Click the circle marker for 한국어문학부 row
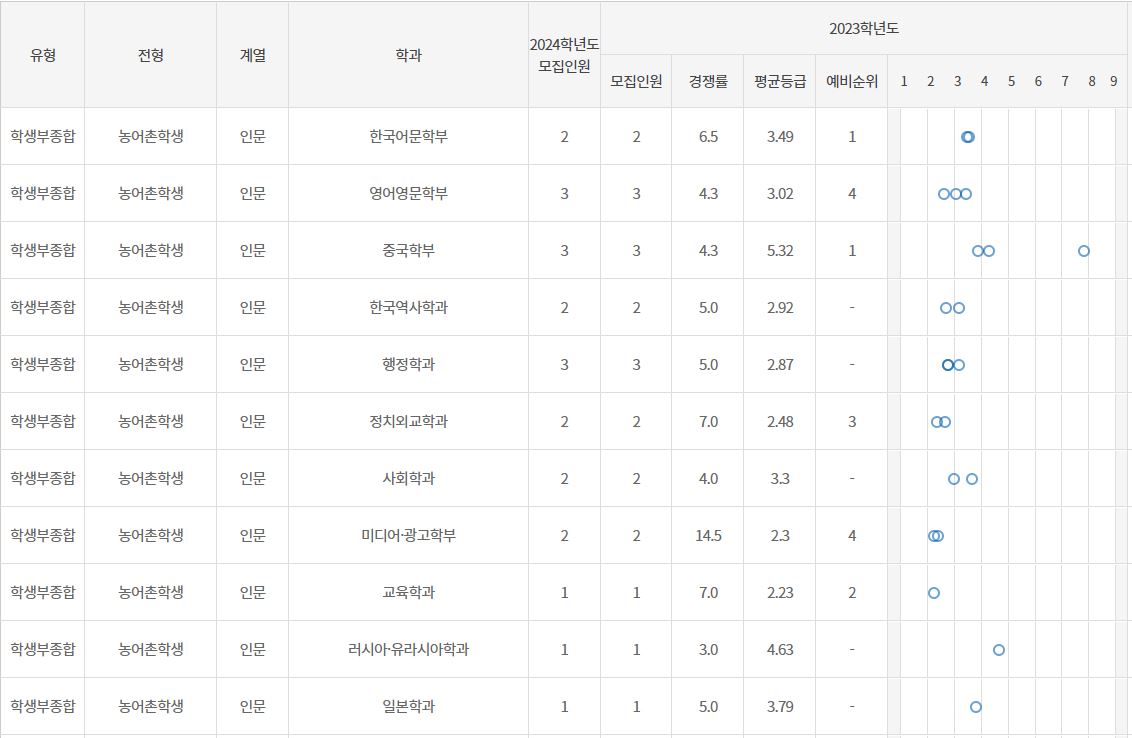The image size is (1132, 738). 967,137
